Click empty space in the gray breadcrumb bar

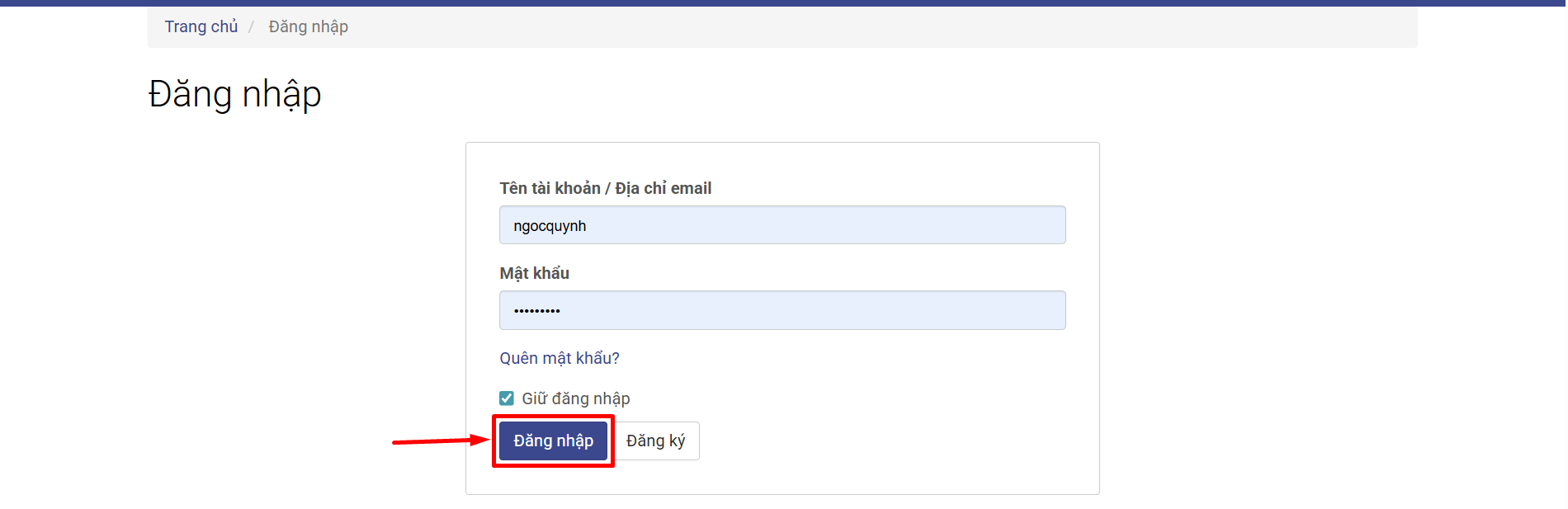click(825, 26)
